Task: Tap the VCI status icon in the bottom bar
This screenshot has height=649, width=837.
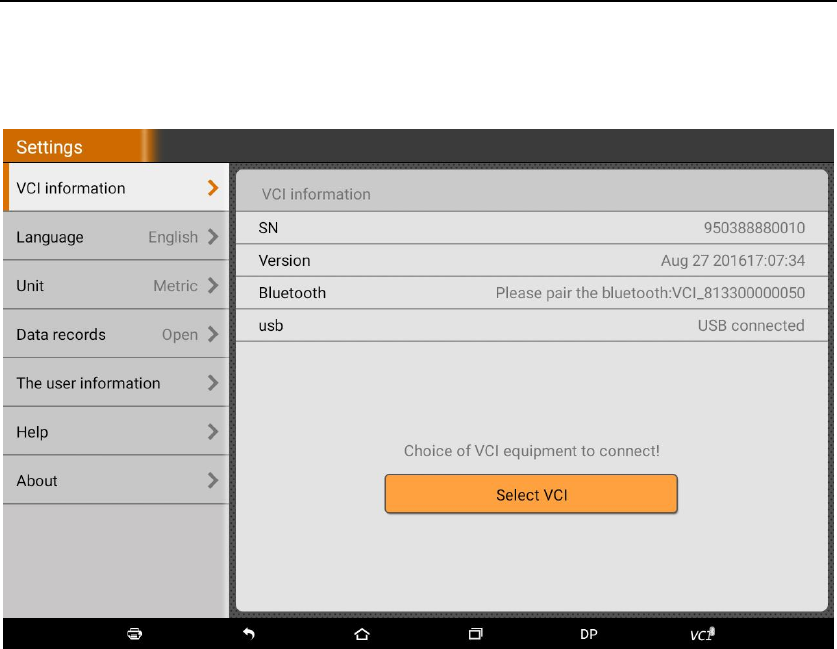Action: coord(702,634)
